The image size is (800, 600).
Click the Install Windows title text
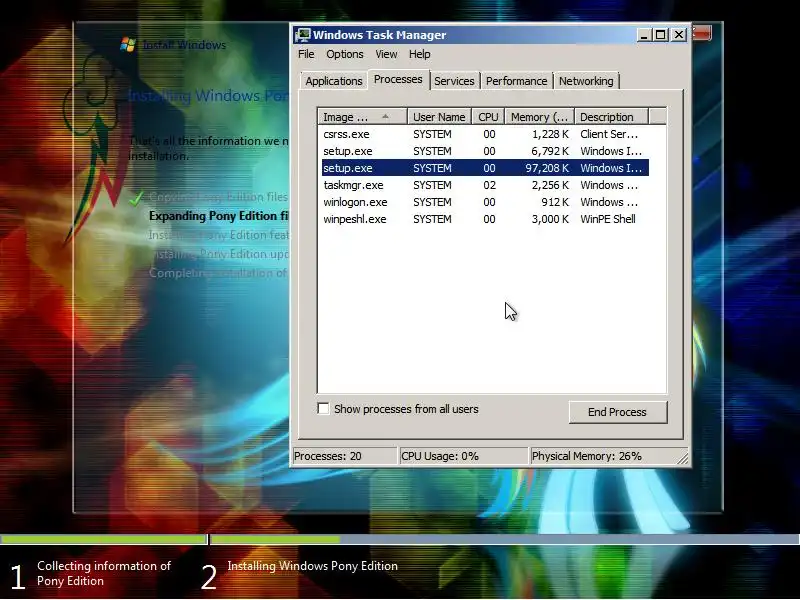[x=184, y=45]
